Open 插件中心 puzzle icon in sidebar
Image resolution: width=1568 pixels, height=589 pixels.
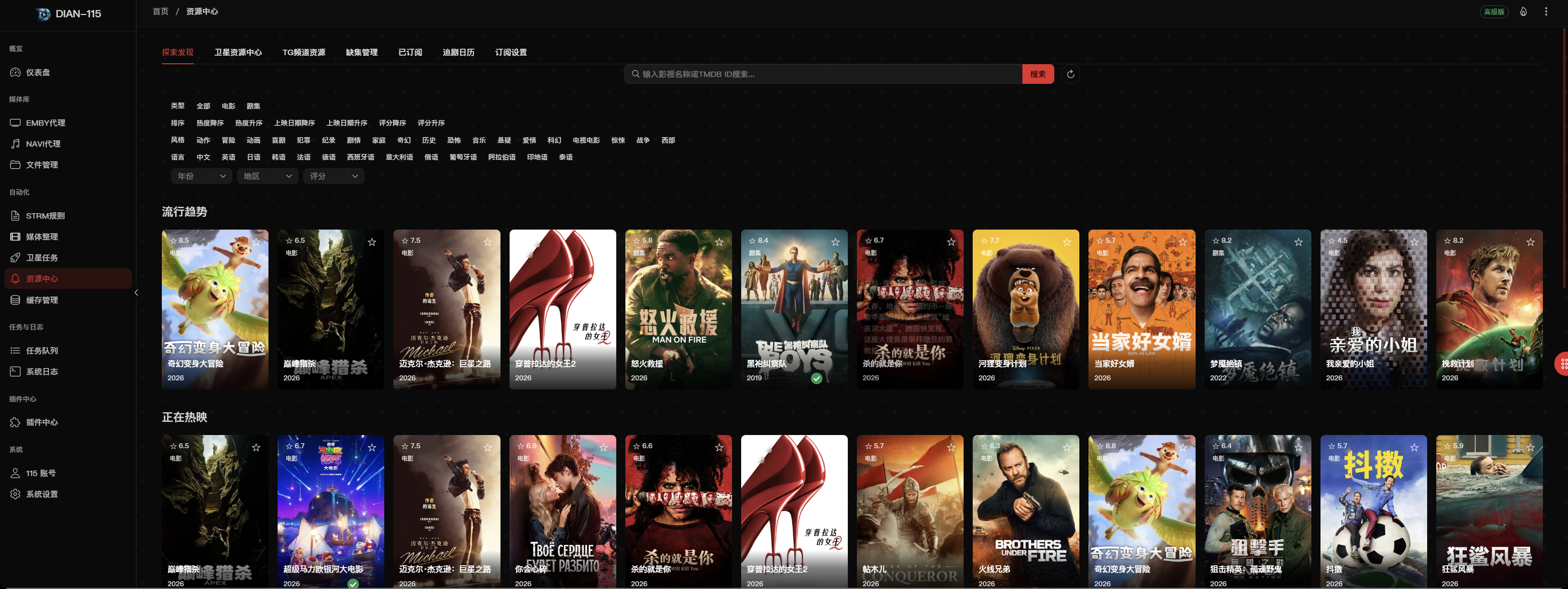[x=15, y=422]
